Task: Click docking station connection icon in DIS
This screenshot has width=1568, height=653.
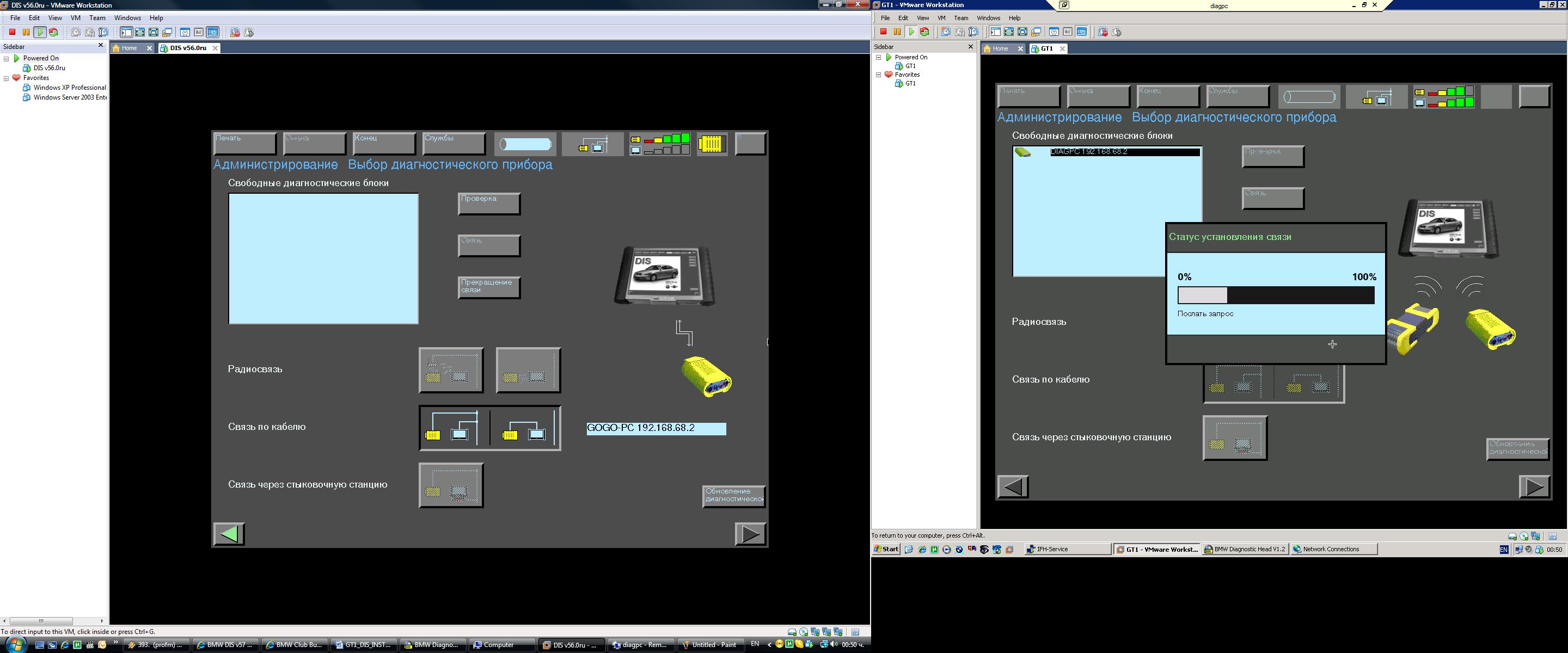Action: pos(451,485)
